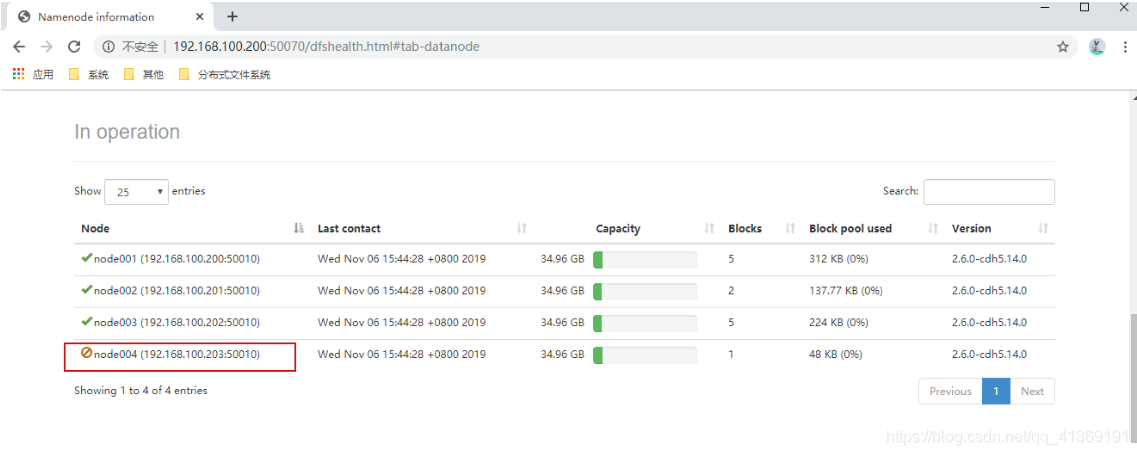Click the 224 KB (0%) block pool value
Viewport: 1137px width, 455px height.
click(839, 322)
